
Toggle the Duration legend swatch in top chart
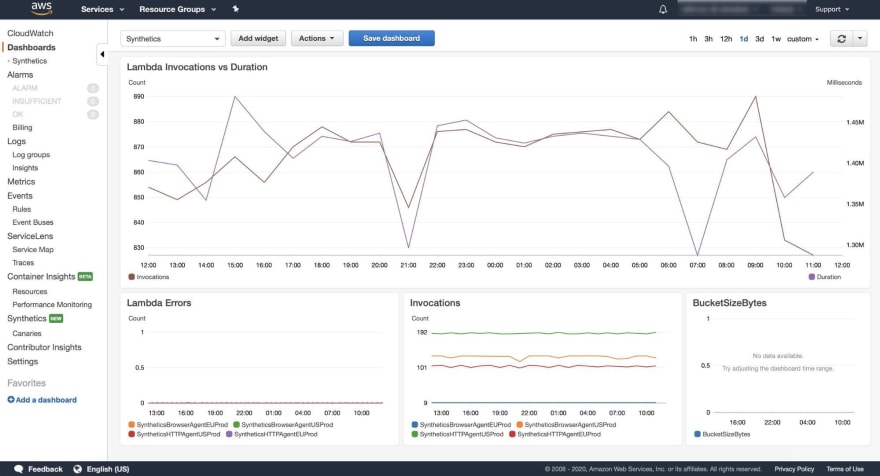point(812,277)
